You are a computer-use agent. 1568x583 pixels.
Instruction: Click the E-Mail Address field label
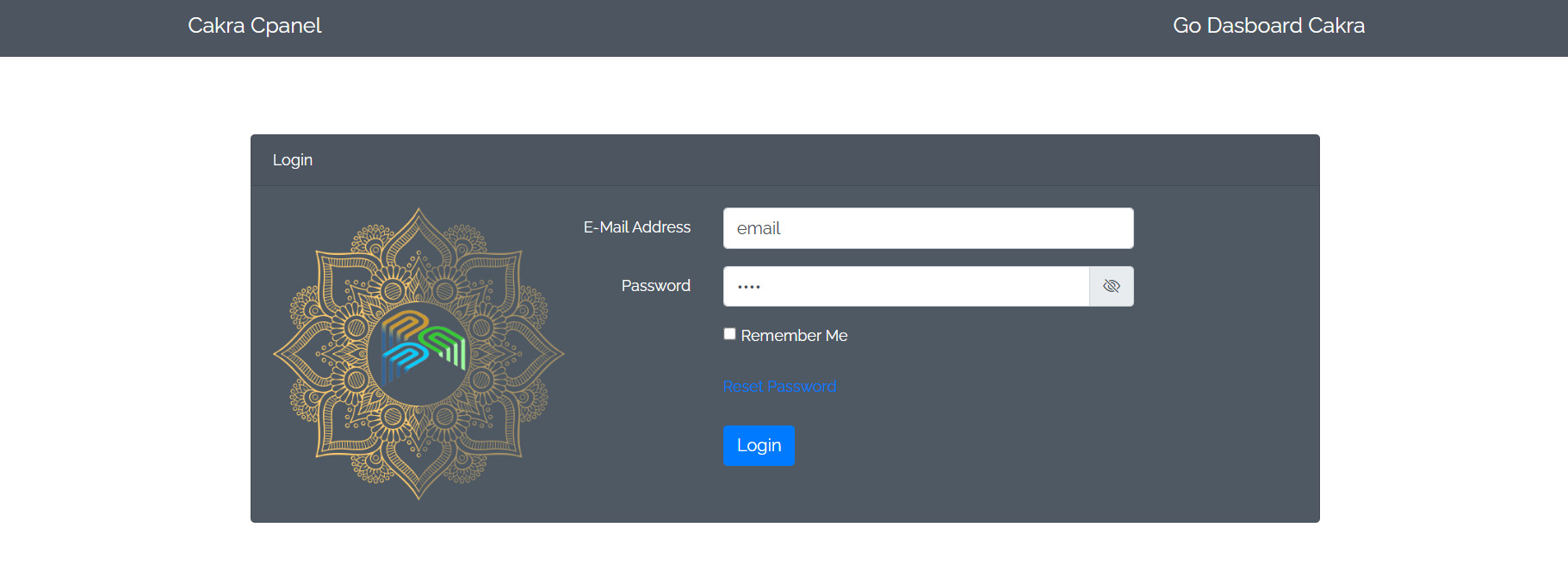(637, 227)
